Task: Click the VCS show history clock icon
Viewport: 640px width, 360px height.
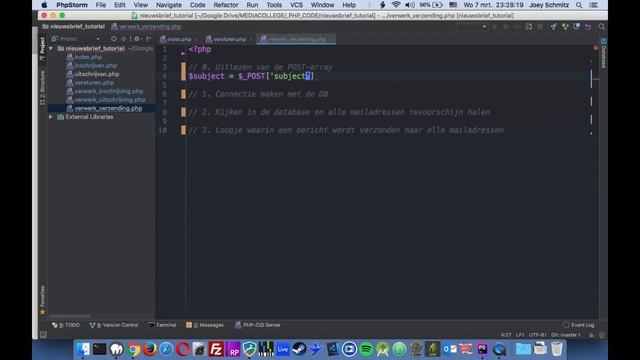Action: point(576,27)
